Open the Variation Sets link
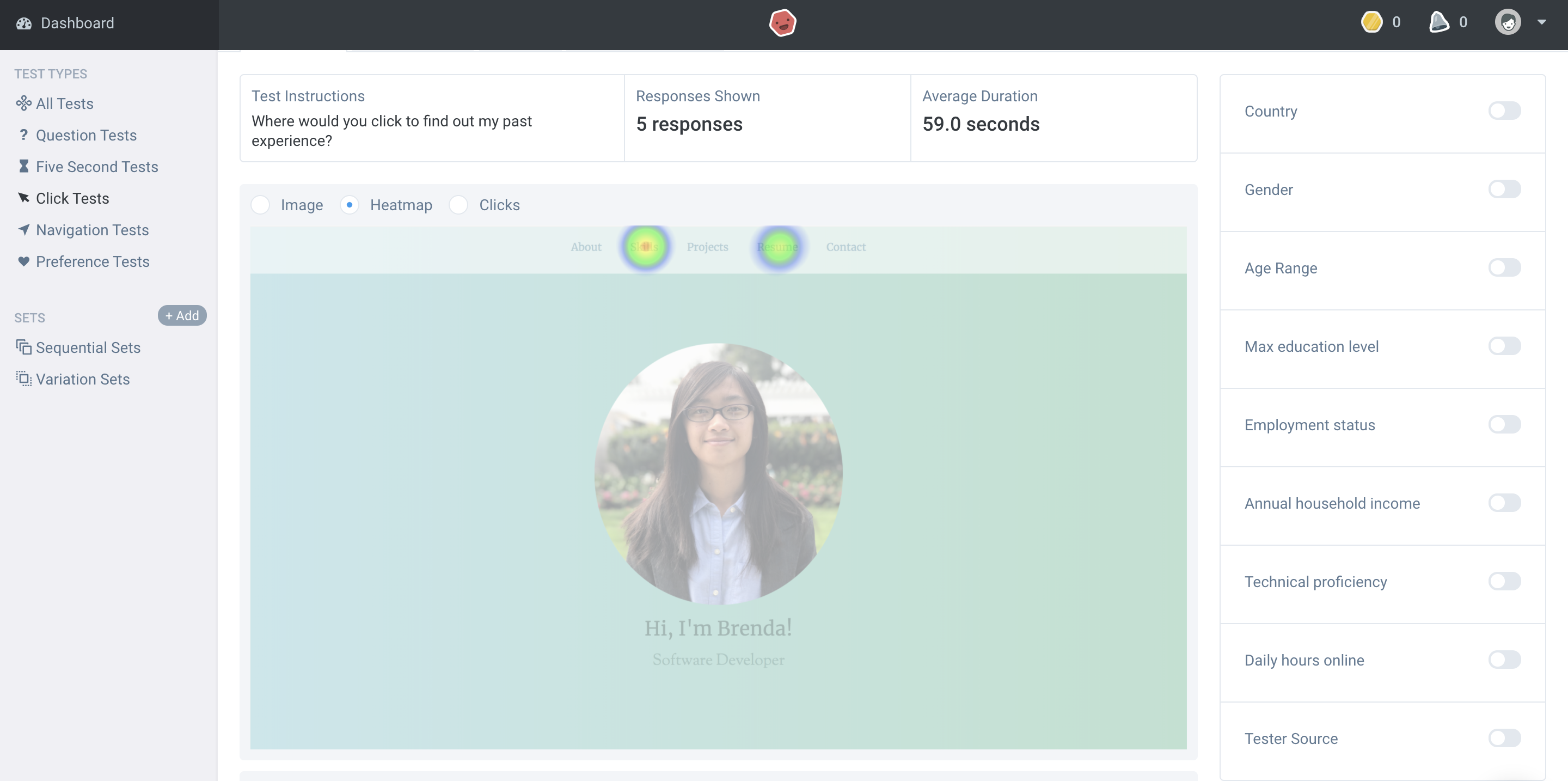Image resolution: width=1568 pixels, height=781 pixels. coord(82,379)
